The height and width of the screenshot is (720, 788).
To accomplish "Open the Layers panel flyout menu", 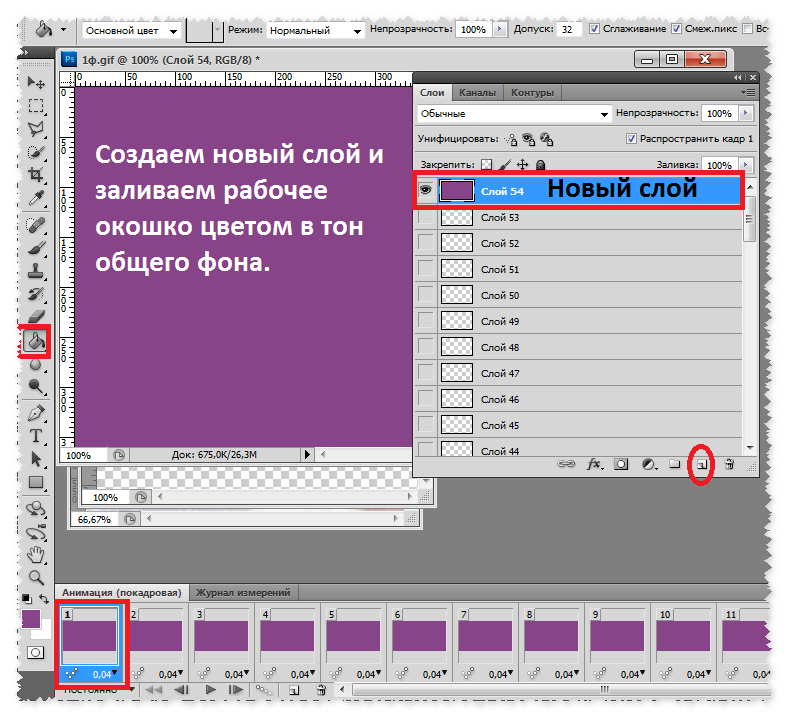I will (748, 92).
